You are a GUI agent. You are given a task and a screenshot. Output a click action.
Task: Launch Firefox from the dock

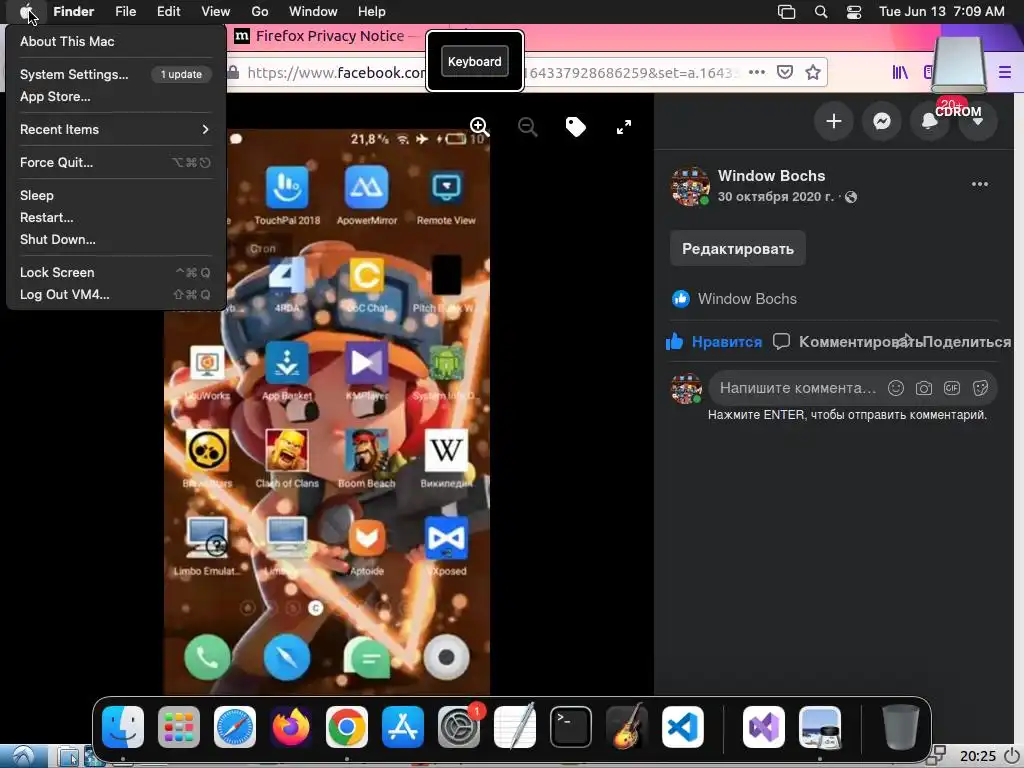pos(291,727)
